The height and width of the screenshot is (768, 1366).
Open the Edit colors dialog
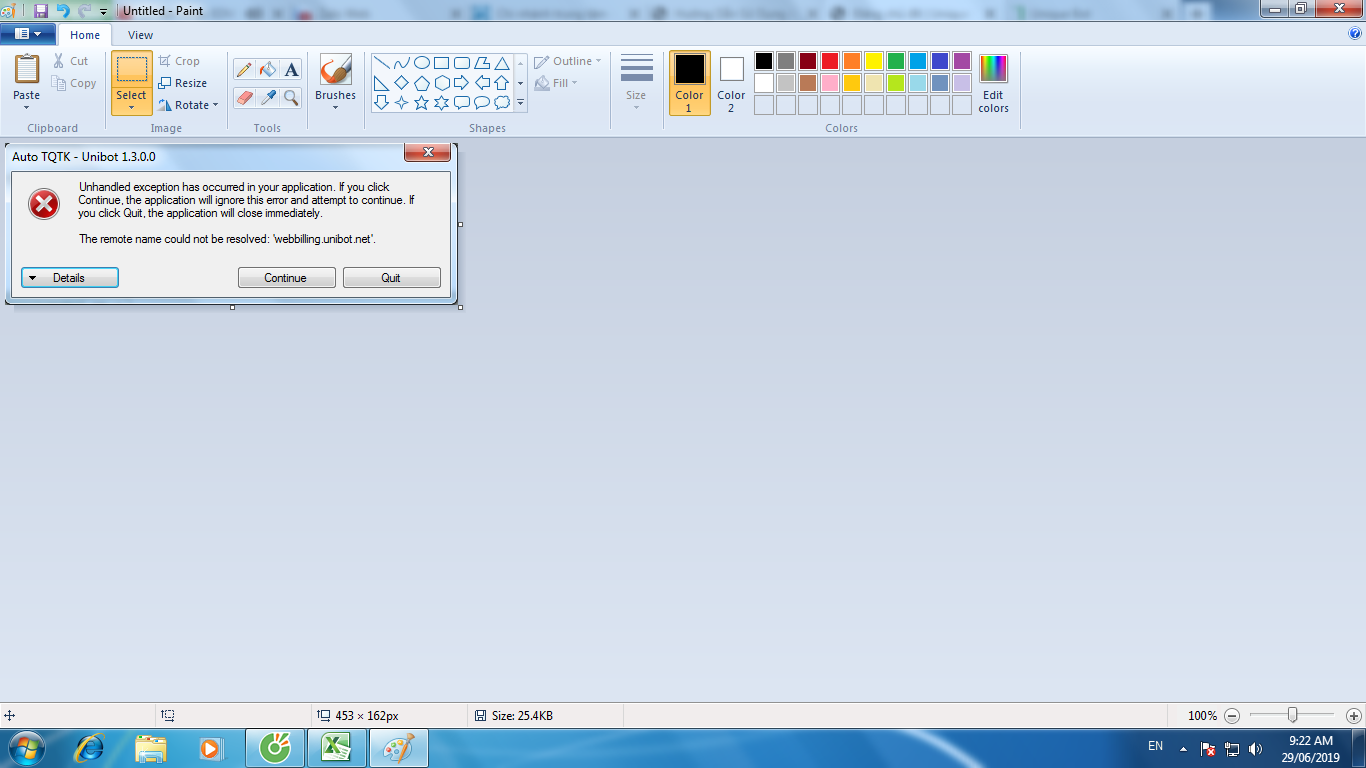pyautogui.click(x=993, y=83)
